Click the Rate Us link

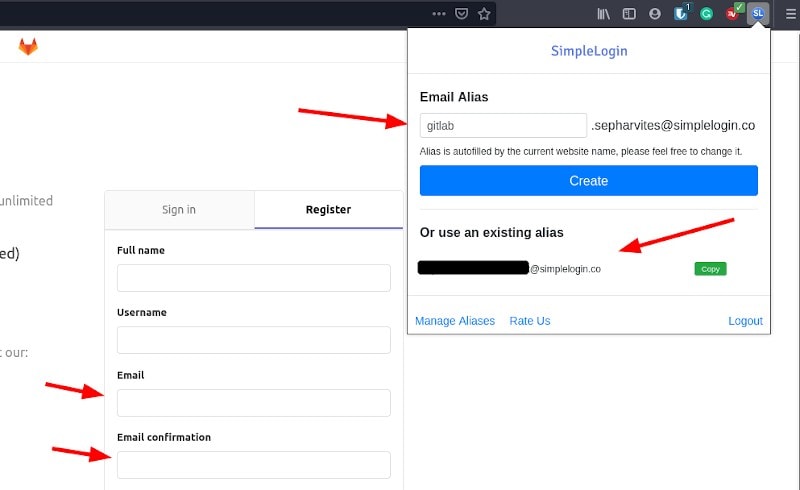pos(530,321)
